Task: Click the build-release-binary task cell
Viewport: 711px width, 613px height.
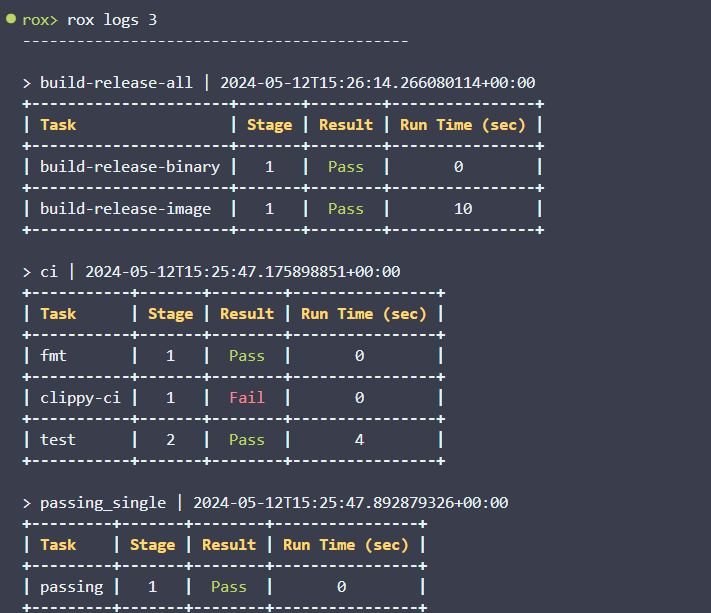Action: coord(130,167)
